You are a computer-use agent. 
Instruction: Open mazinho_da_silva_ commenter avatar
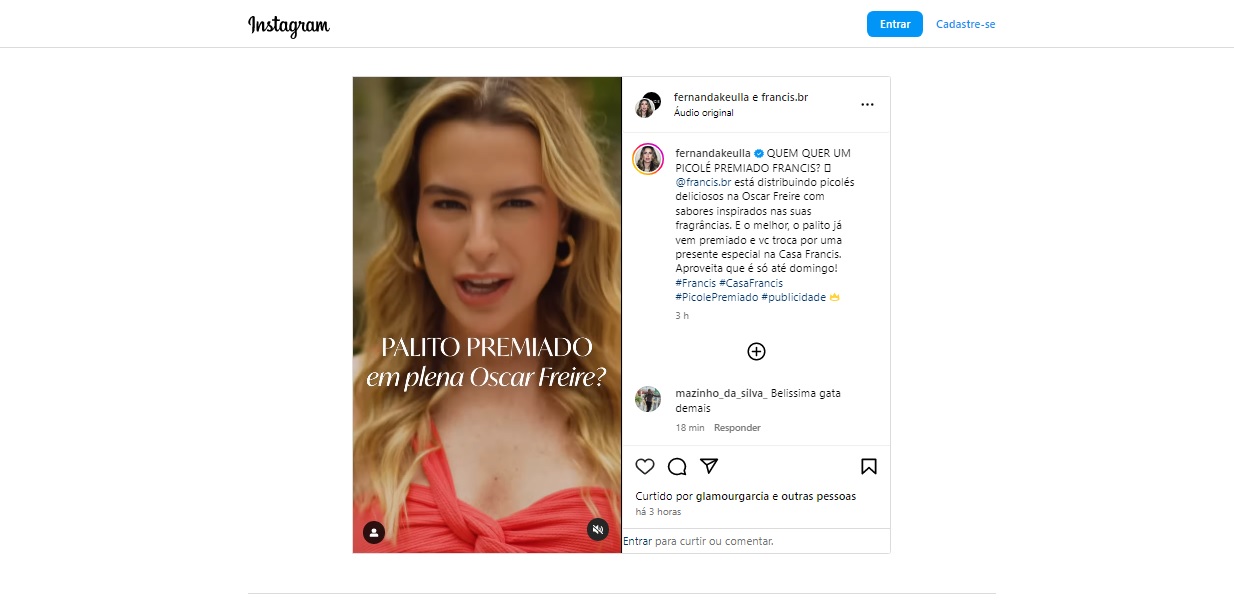(x=648, y=399)
